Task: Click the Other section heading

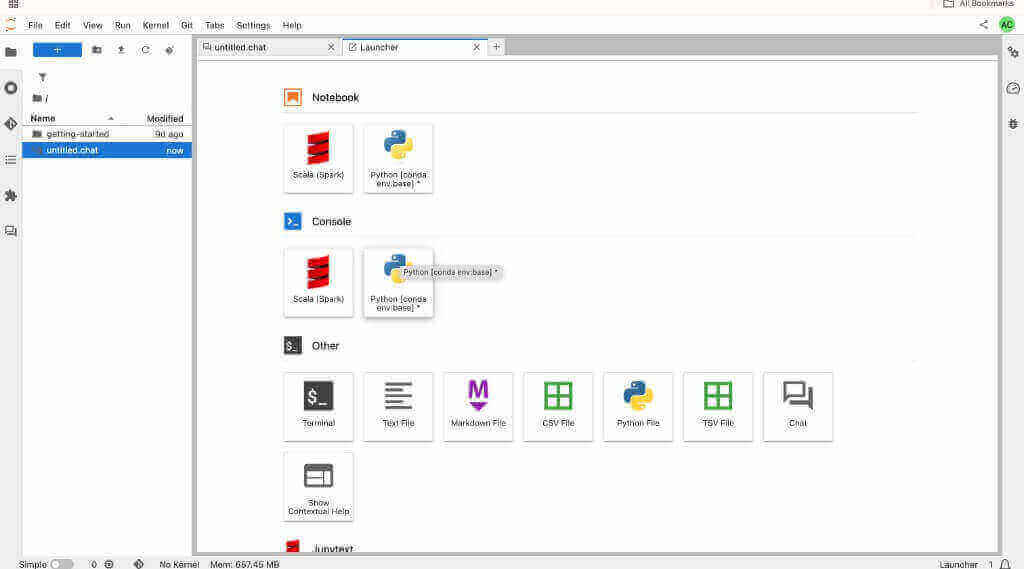Action: point(325,346)
